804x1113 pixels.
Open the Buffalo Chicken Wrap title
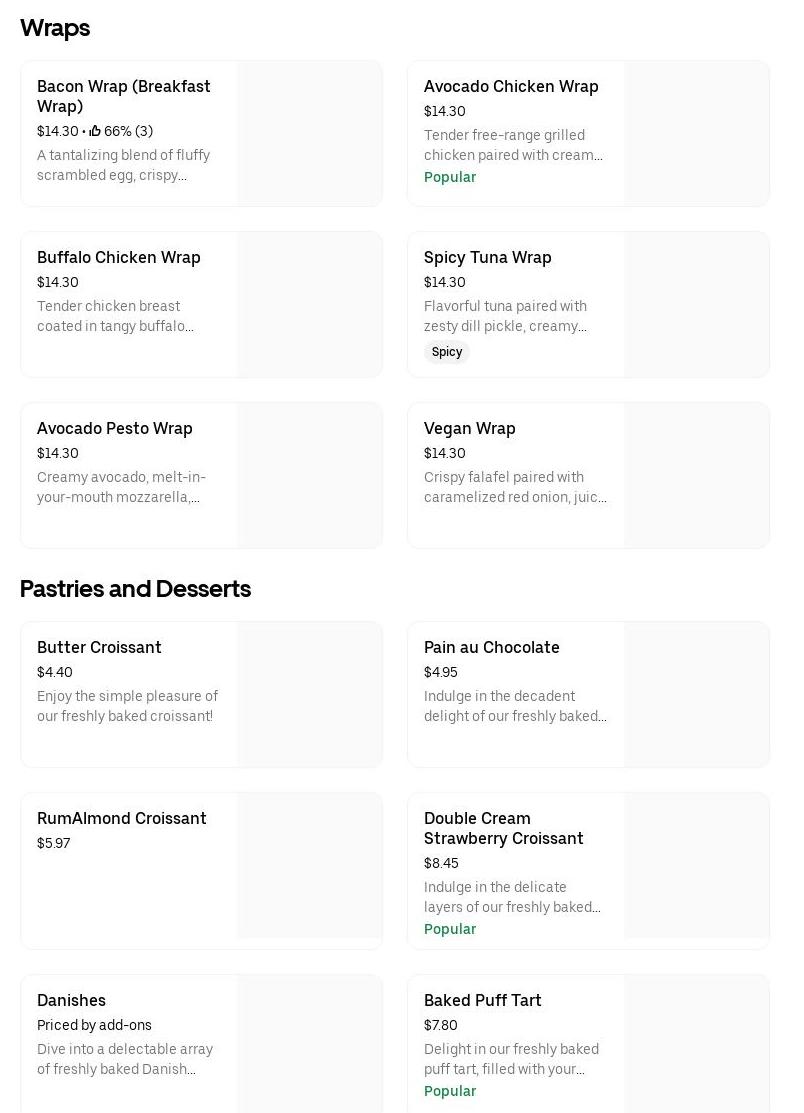click(118, 257)
